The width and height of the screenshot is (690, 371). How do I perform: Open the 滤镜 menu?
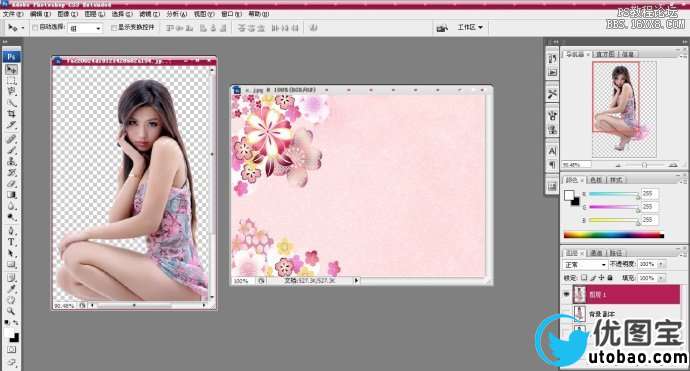tap(149, 14)
